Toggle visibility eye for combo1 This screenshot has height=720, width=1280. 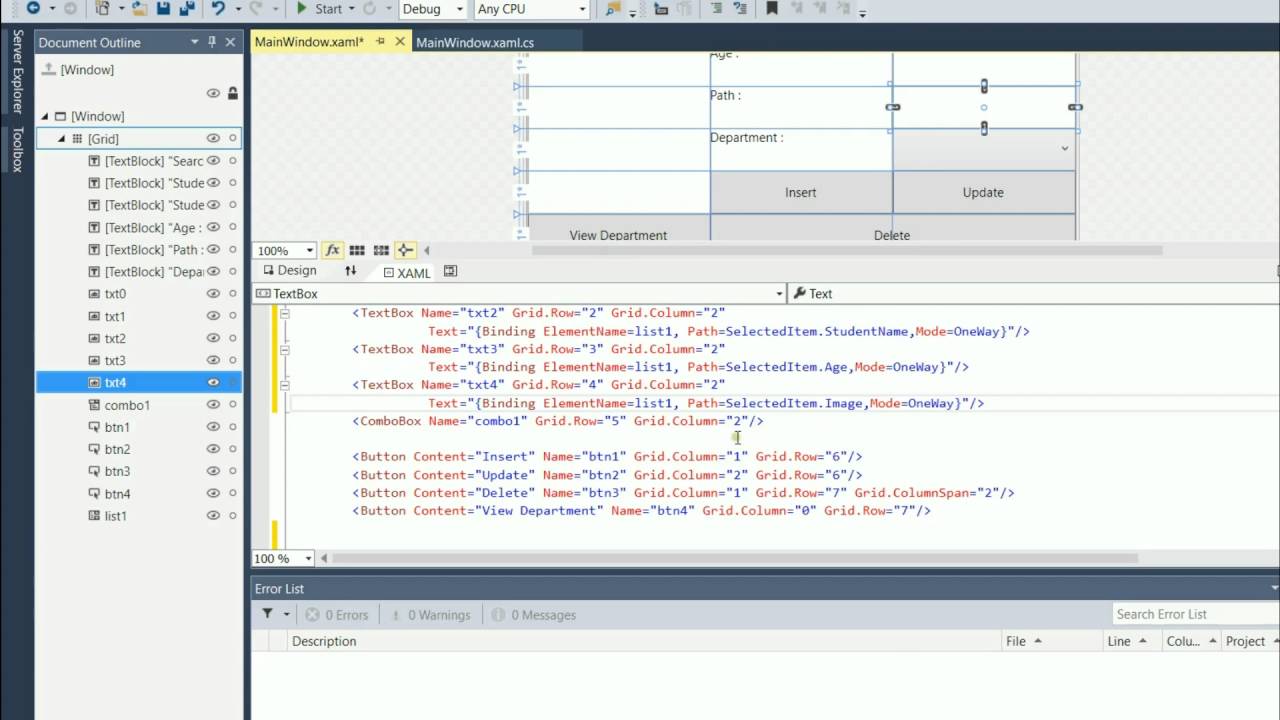tap(213, 405)
